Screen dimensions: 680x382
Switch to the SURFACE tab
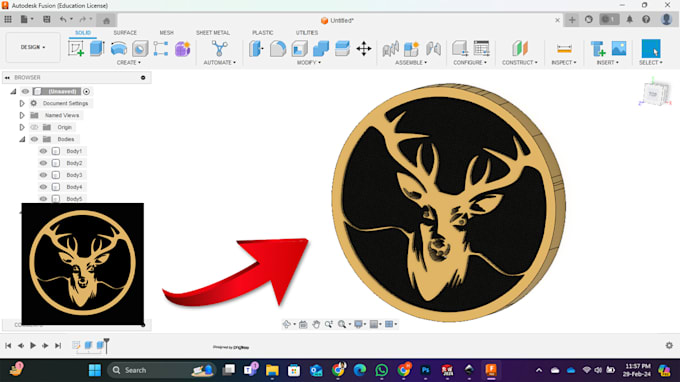125,33
